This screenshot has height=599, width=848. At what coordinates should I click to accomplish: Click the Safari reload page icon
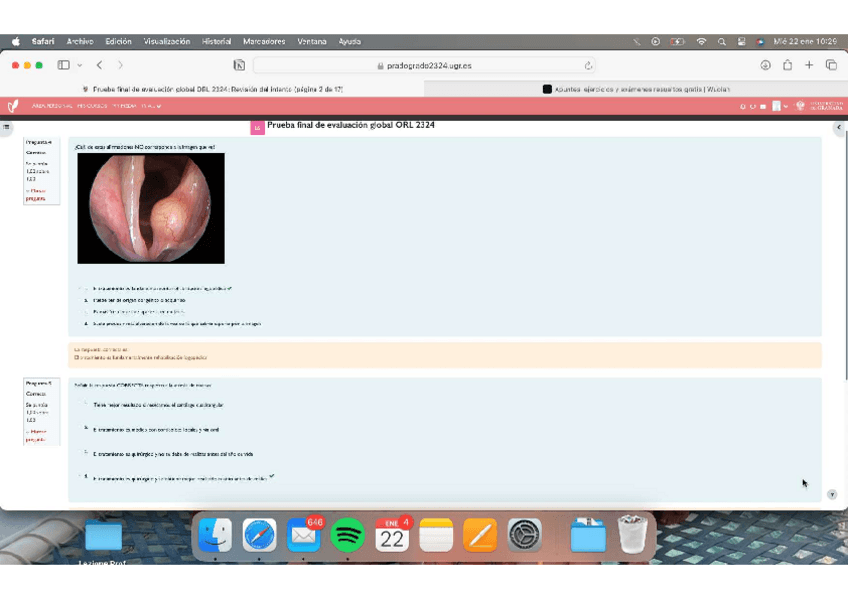tap(588, 65)
